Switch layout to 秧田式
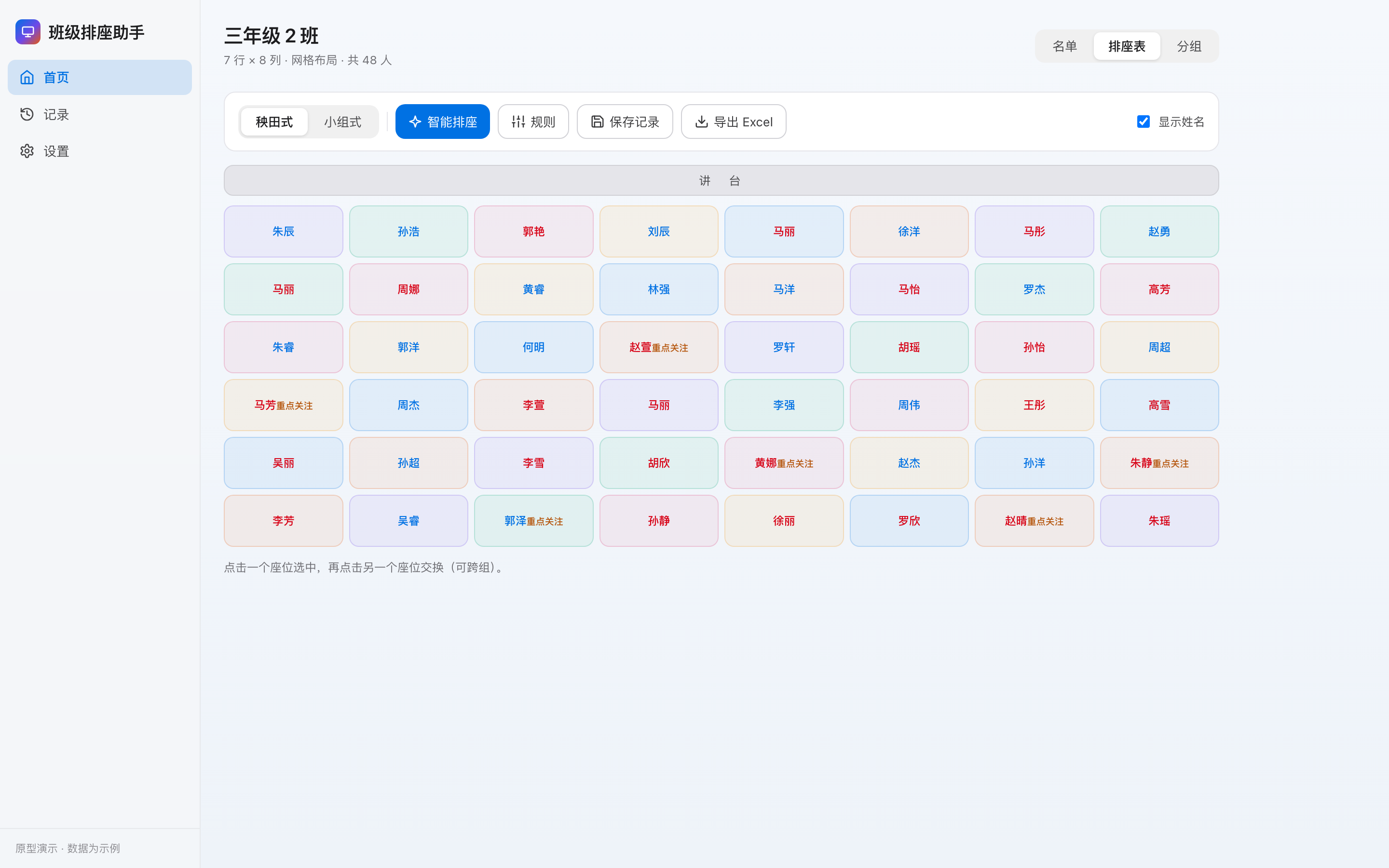This screenshot has height=868, width=1389. point(274,122)
